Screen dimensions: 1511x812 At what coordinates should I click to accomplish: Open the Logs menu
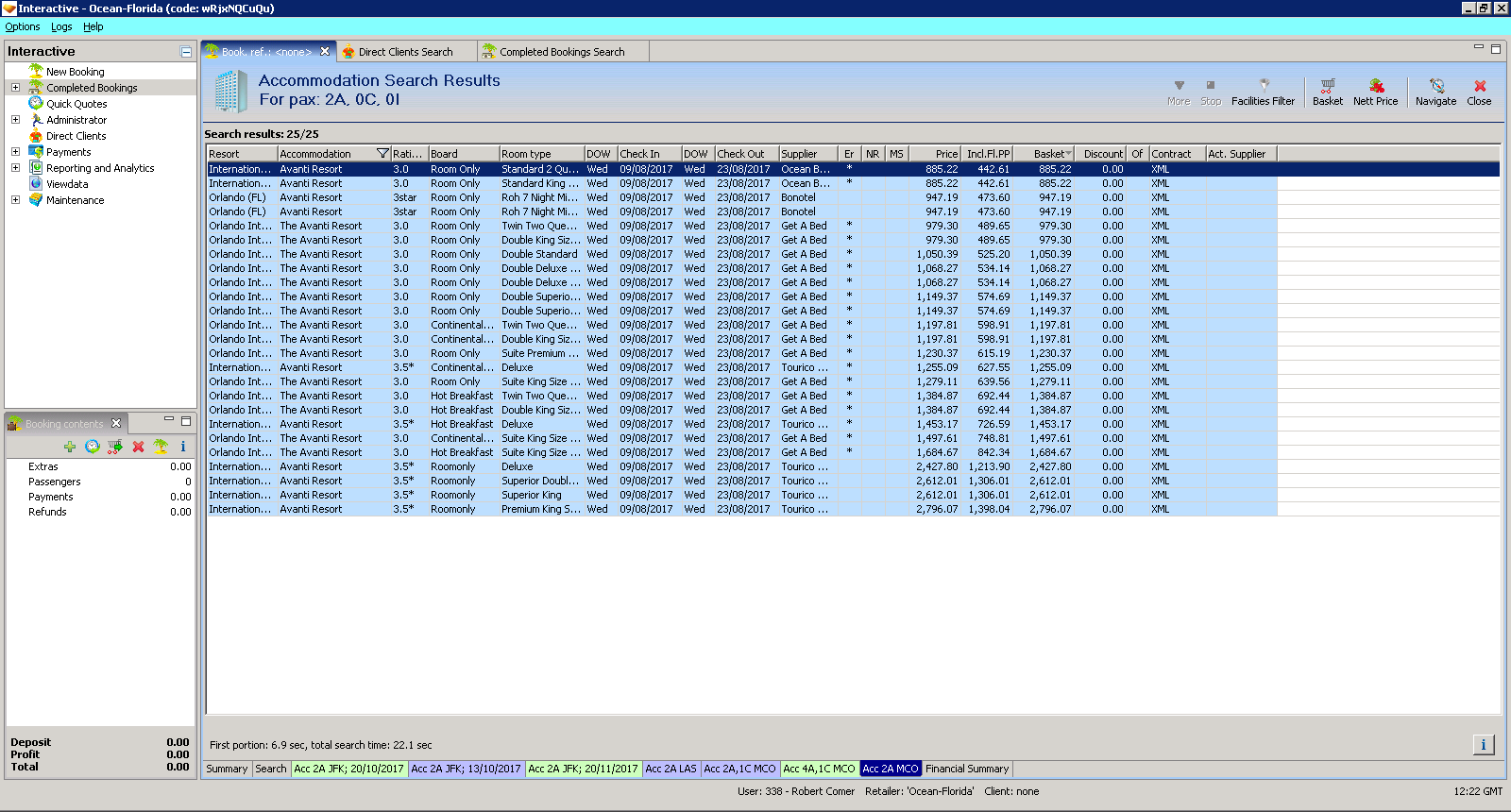tap(61, 26)
